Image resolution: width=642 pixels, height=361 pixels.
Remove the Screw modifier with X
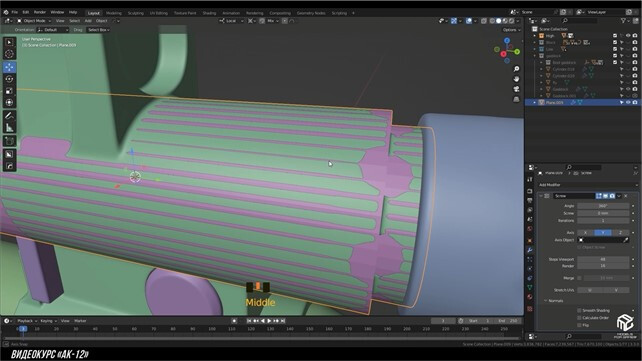(626, 196)
